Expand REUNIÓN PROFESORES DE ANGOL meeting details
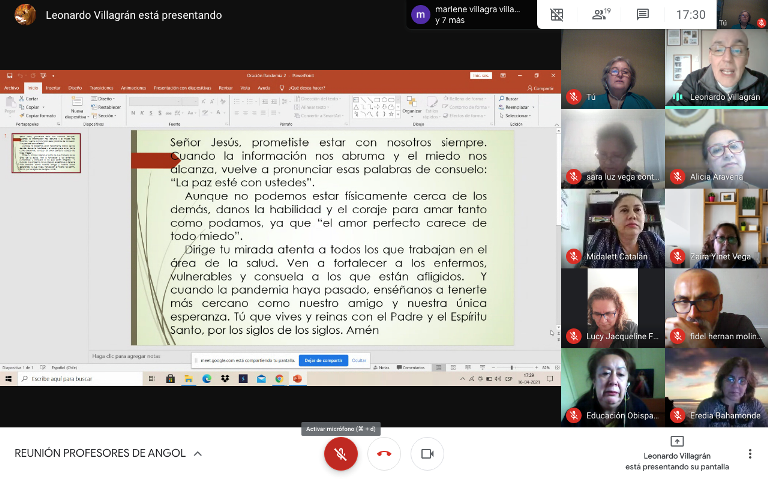Screen dimensions: 768x480 pyautogui.click(x=197, y=453)
